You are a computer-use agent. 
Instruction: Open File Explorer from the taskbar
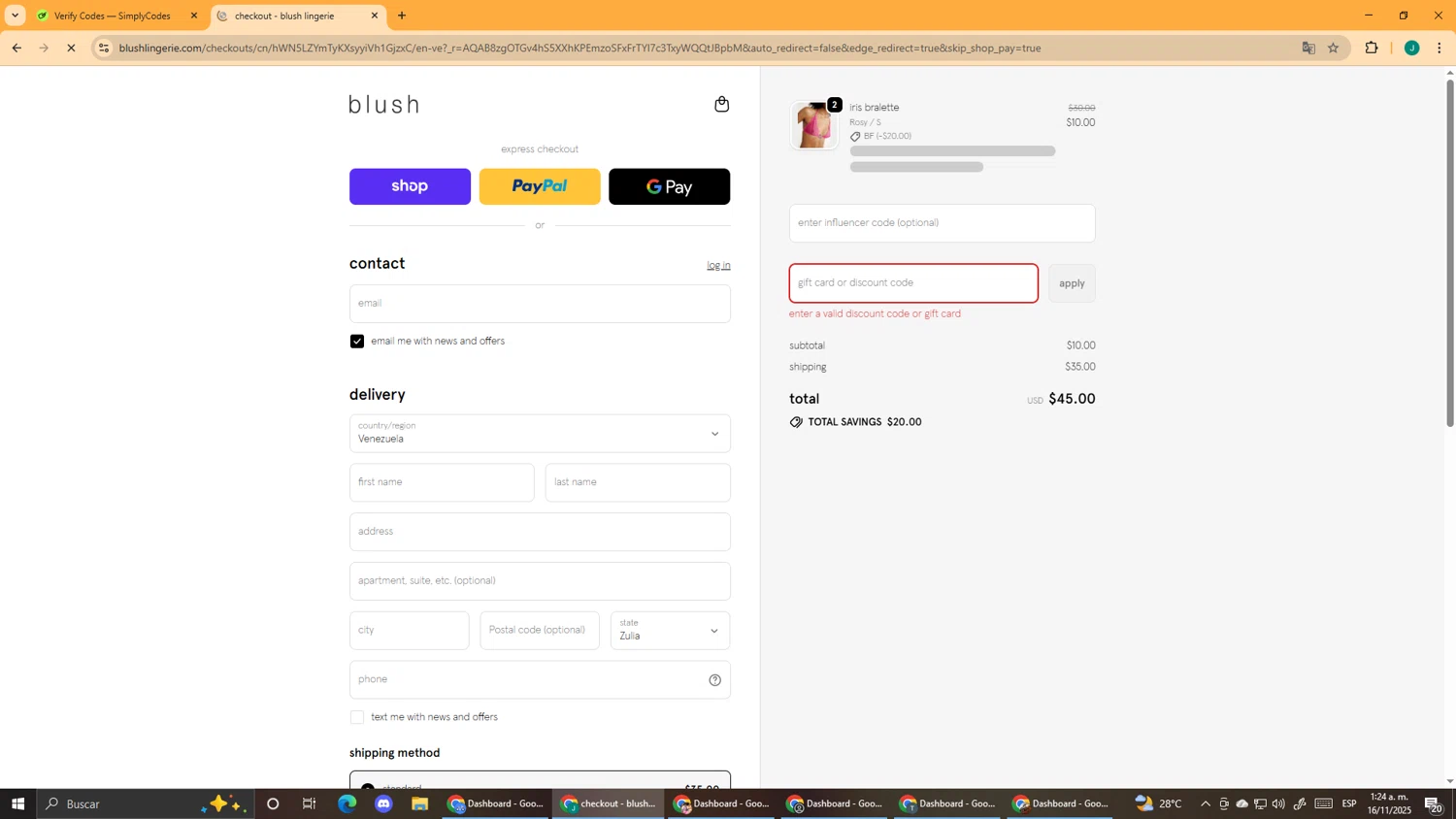[x=419, y=803]
